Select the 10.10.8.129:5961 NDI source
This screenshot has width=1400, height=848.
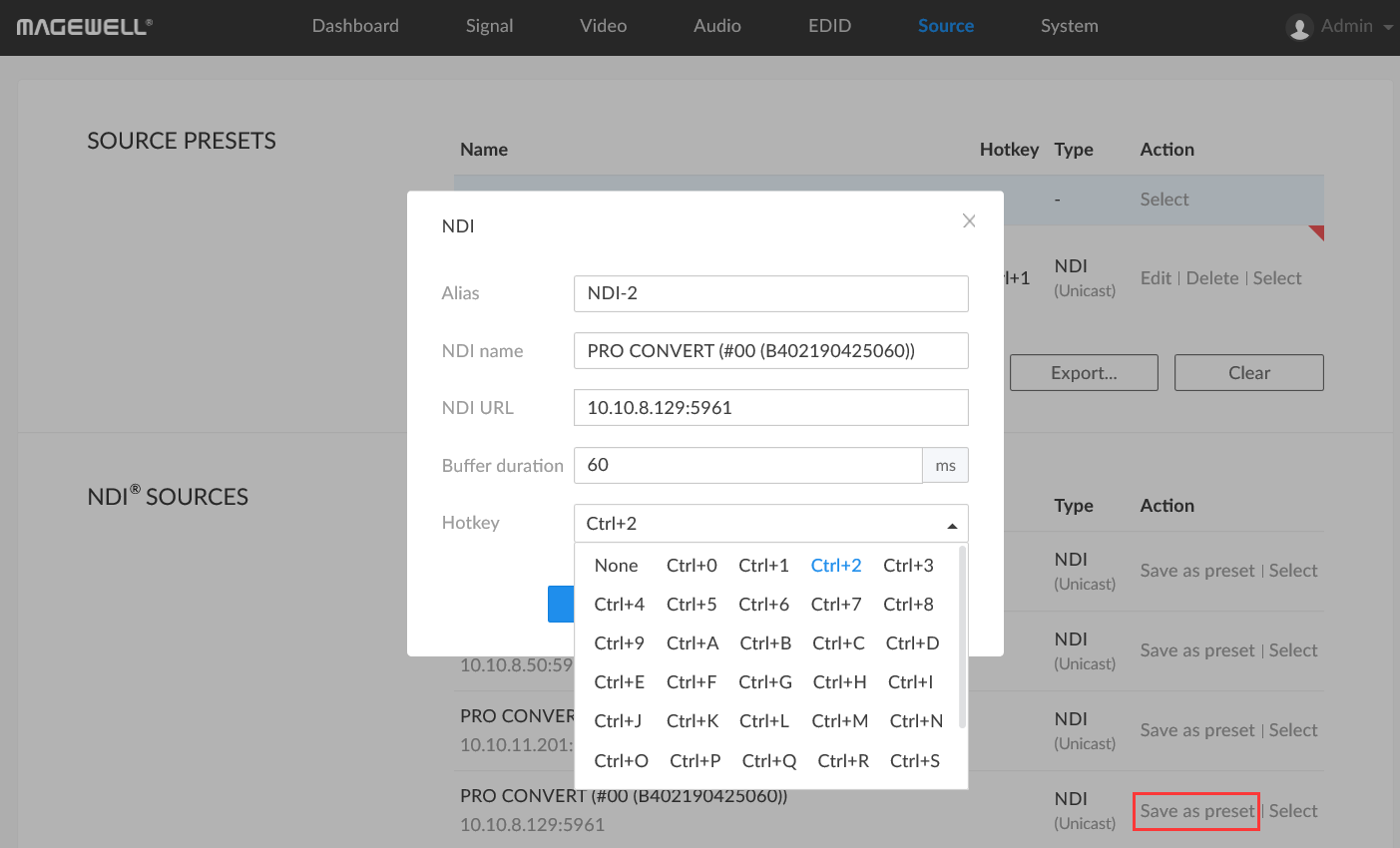(x=1293, y=811)
